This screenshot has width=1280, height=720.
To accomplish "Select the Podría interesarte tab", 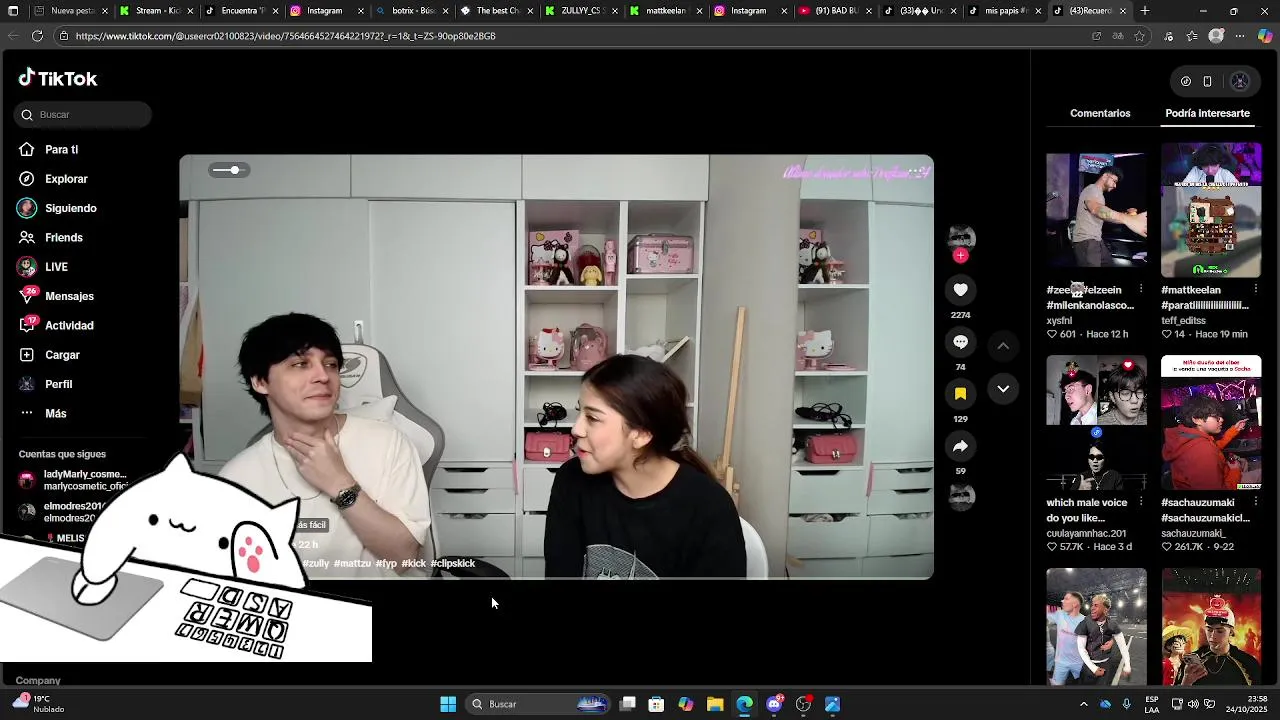I will [1207, 113].
